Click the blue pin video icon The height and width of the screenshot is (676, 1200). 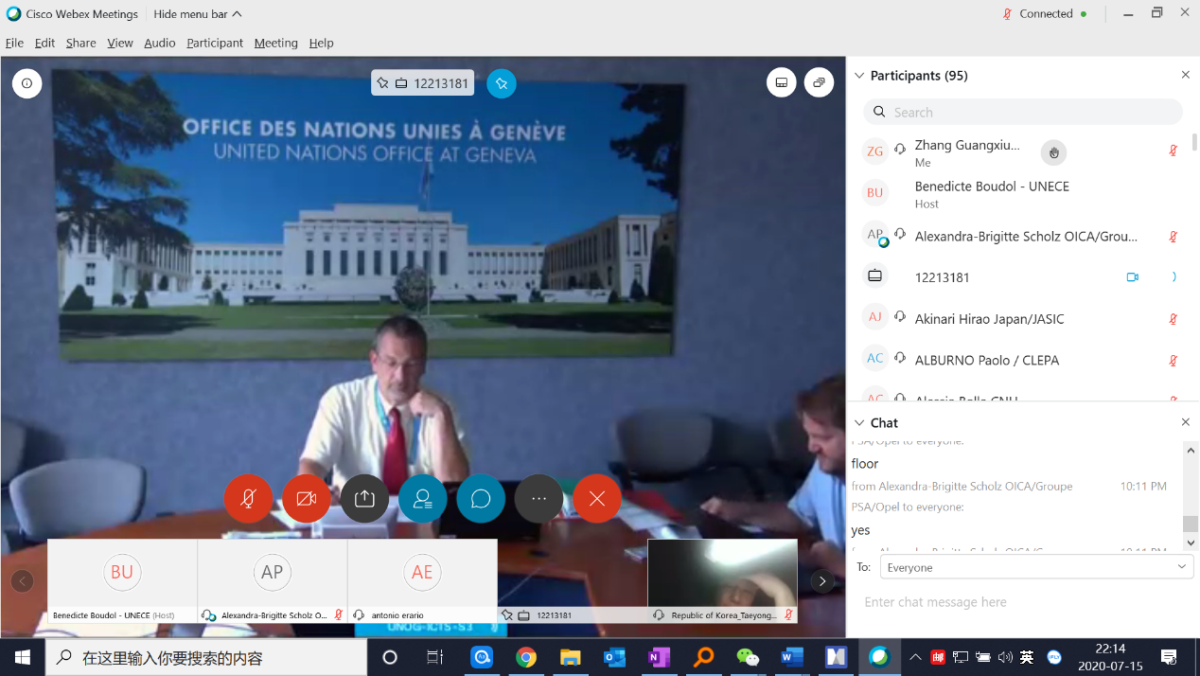click(501, 83)
